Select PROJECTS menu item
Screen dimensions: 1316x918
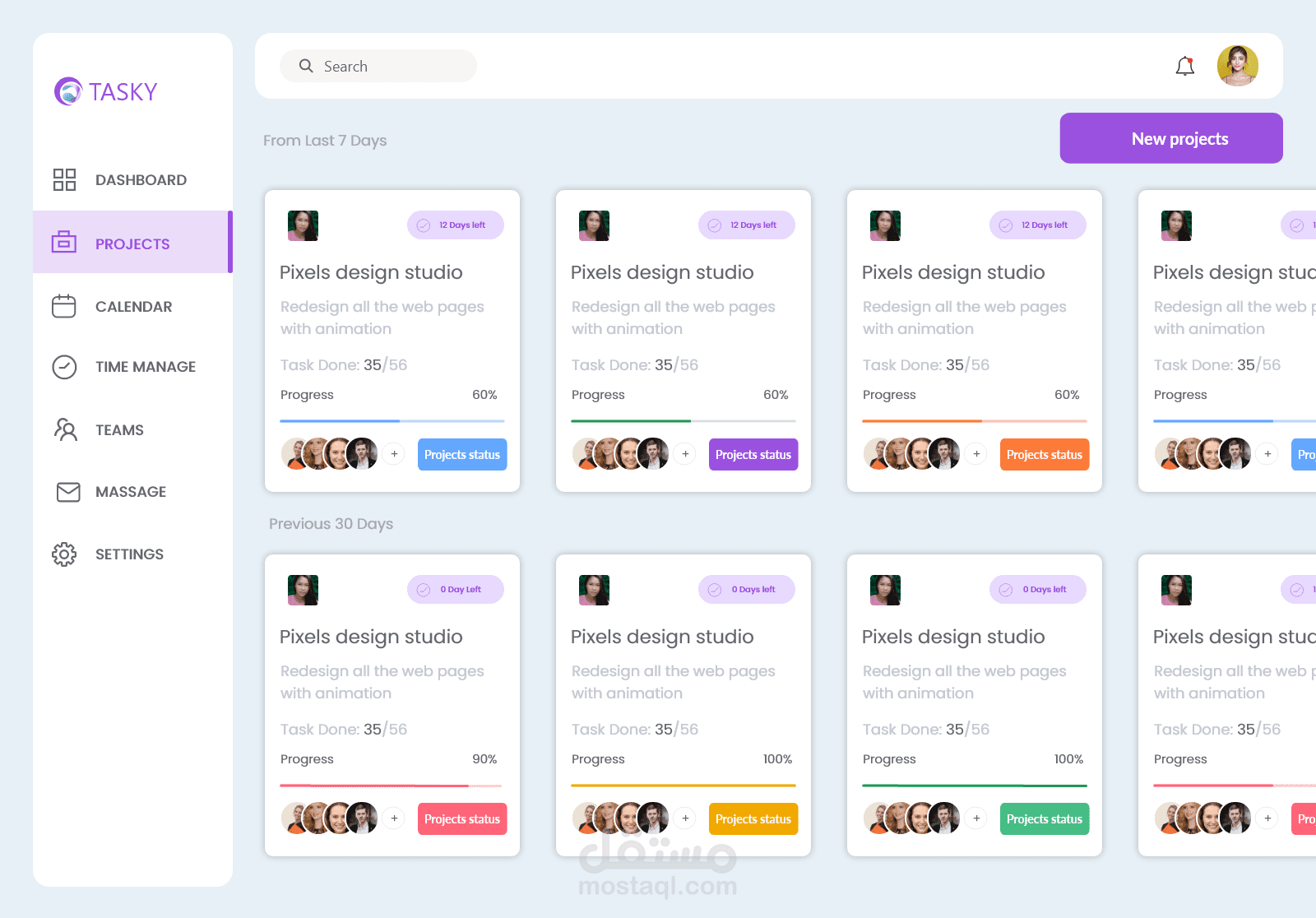(132, 244)
